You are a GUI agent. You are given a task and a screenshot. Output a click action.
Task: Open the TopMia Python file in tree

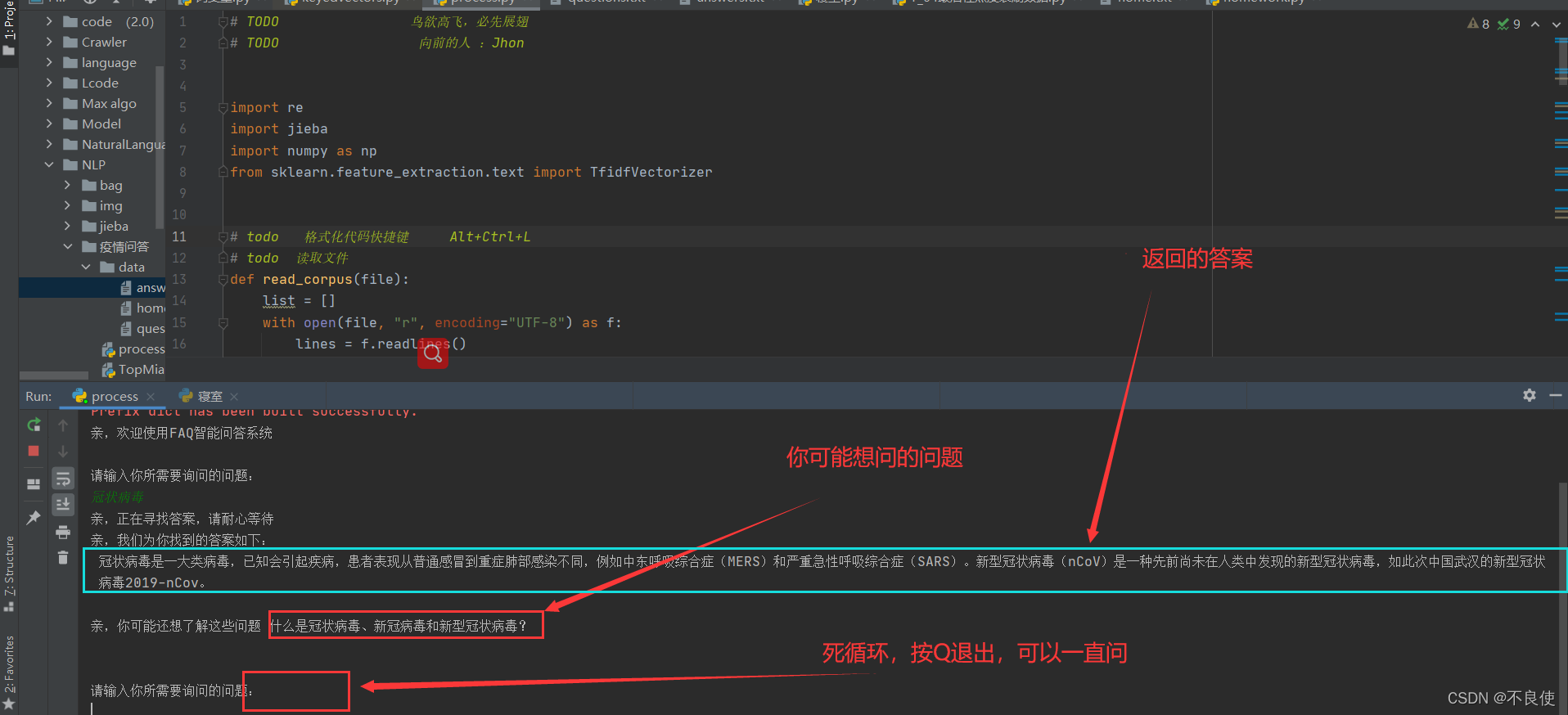pos(133,370)
